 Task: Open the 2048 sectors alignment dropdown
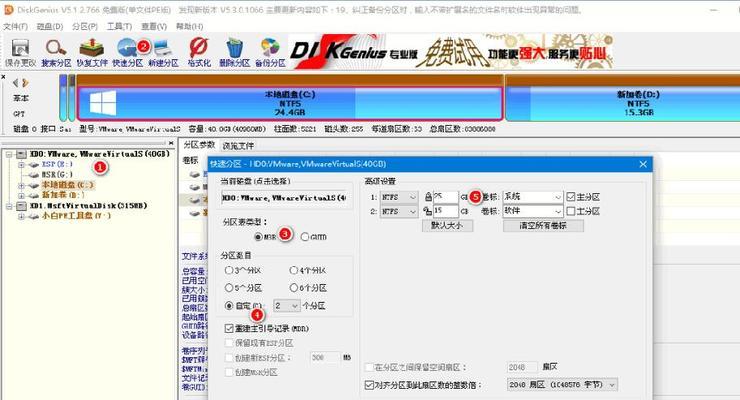click(562, 385)
